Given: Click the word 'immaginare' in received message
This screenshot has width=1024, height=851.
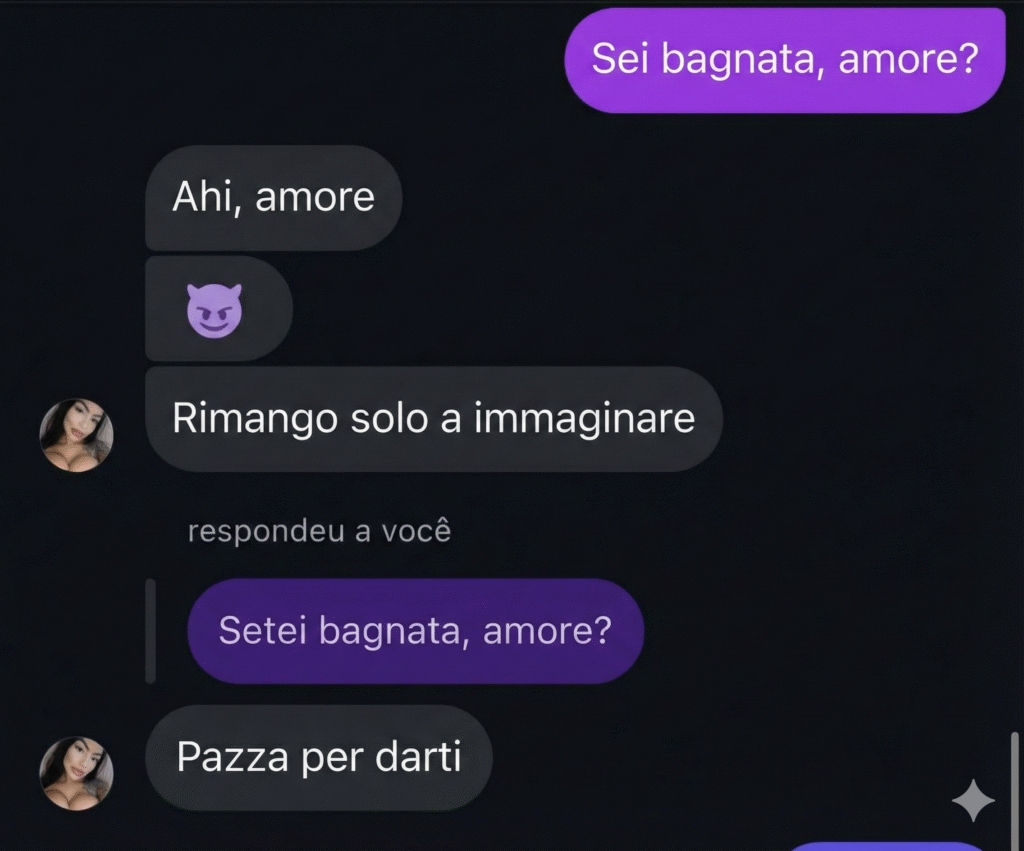Looking at the screenshot, I should [584, 419].
